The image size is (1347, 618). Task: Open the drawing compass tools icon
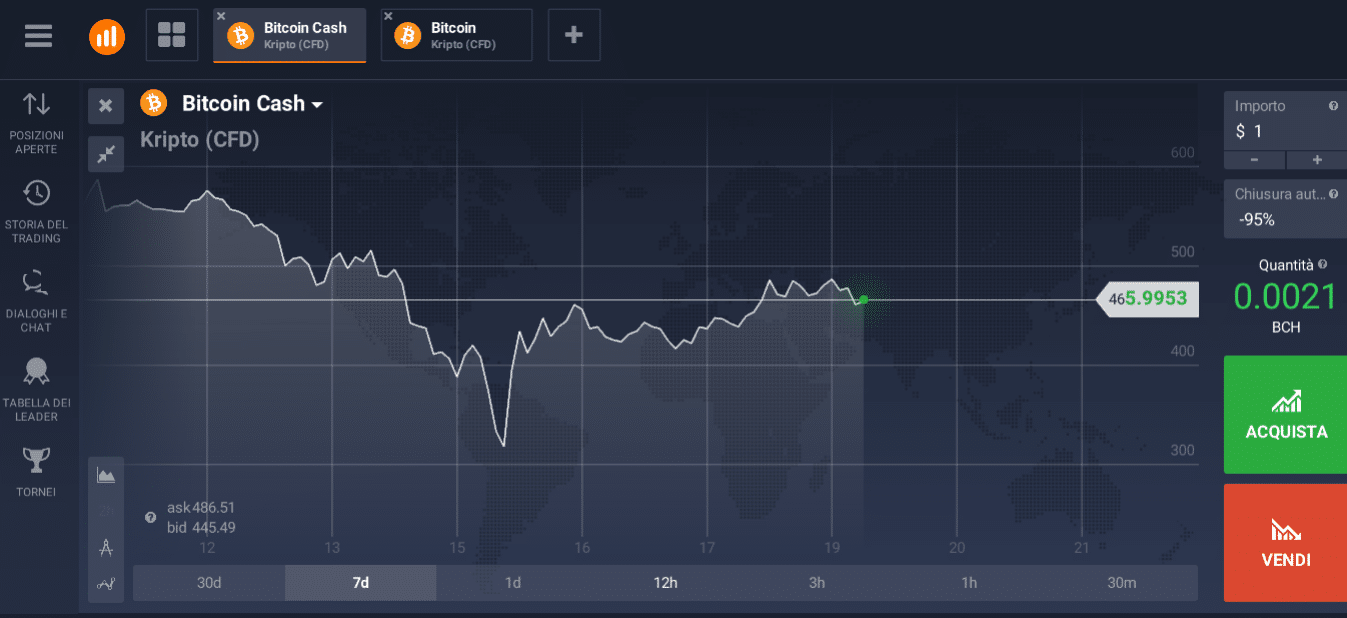(106, 547)
